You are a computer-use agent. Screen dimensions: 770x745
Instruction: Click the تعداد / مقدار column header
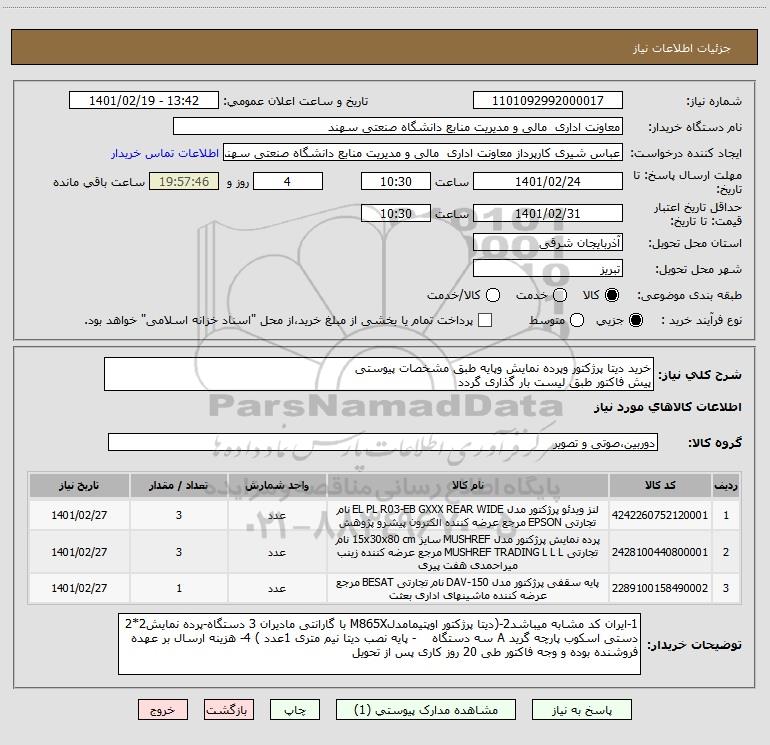click(179, 486)
